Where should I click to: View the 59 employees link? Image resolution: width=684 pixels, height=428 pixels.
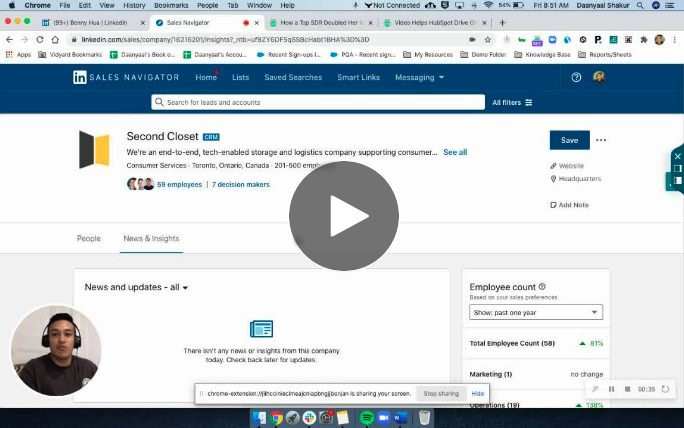[180, 185]
